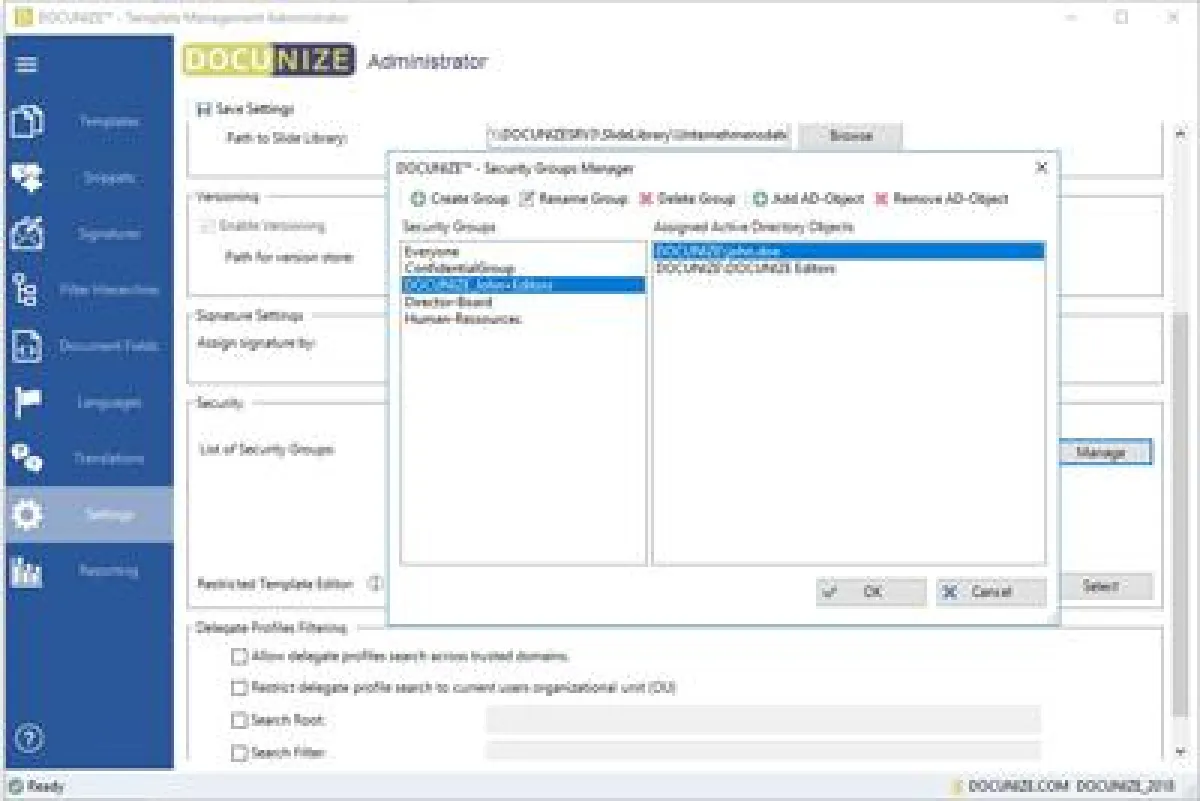Check Restrict delegate profile search to OU
This screenshot has height=801, width=1200.
pyautogui.click(x=239, y=688)
